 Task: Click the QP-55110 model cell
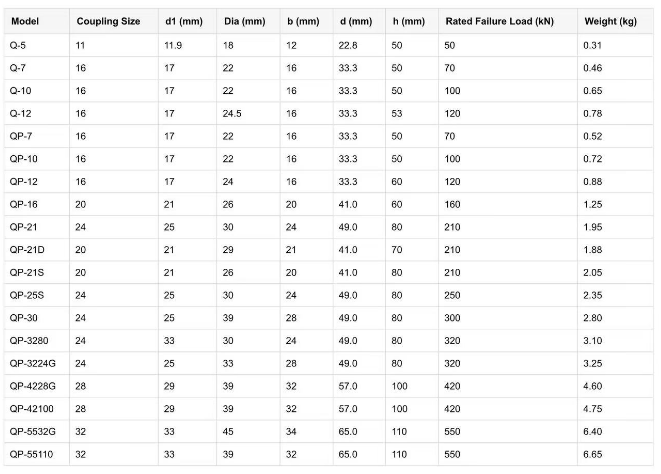[x=31, y=454]
